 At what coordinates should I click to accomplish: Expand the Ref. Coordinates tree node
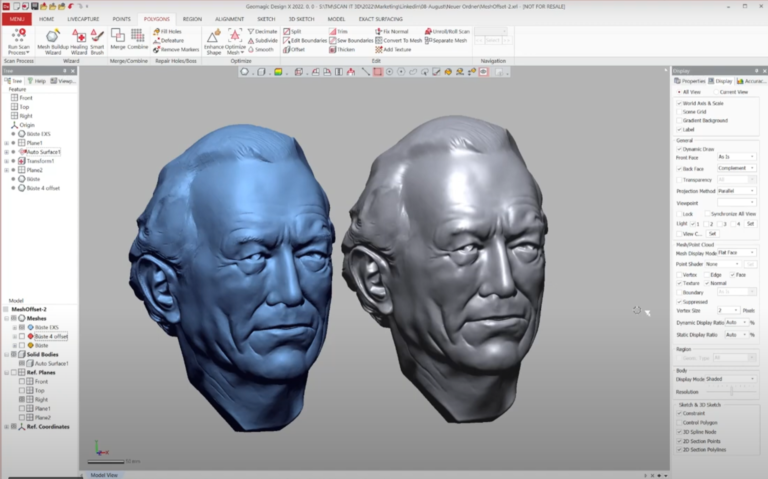point(6,427)
